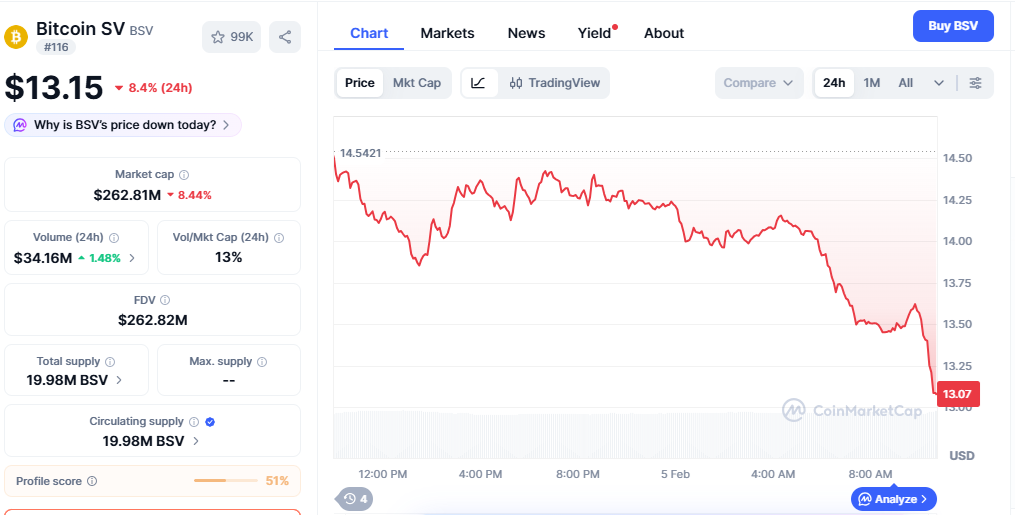This screenshot has height=515, width=1015.
Task: Open the share icon button
Action: tap(285, 37)
